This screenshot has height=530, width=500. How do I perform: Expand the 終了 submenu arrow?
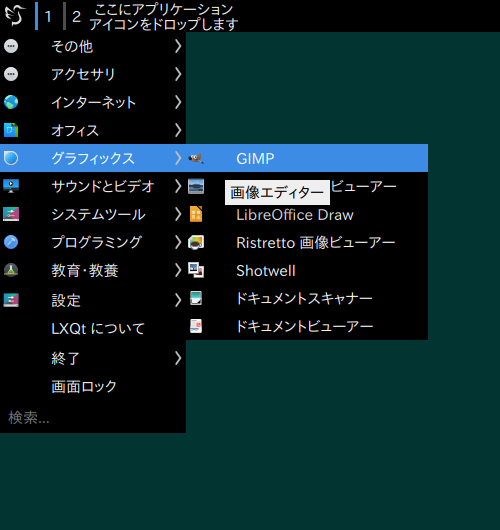pyautogui.click(x=178, y=358)
